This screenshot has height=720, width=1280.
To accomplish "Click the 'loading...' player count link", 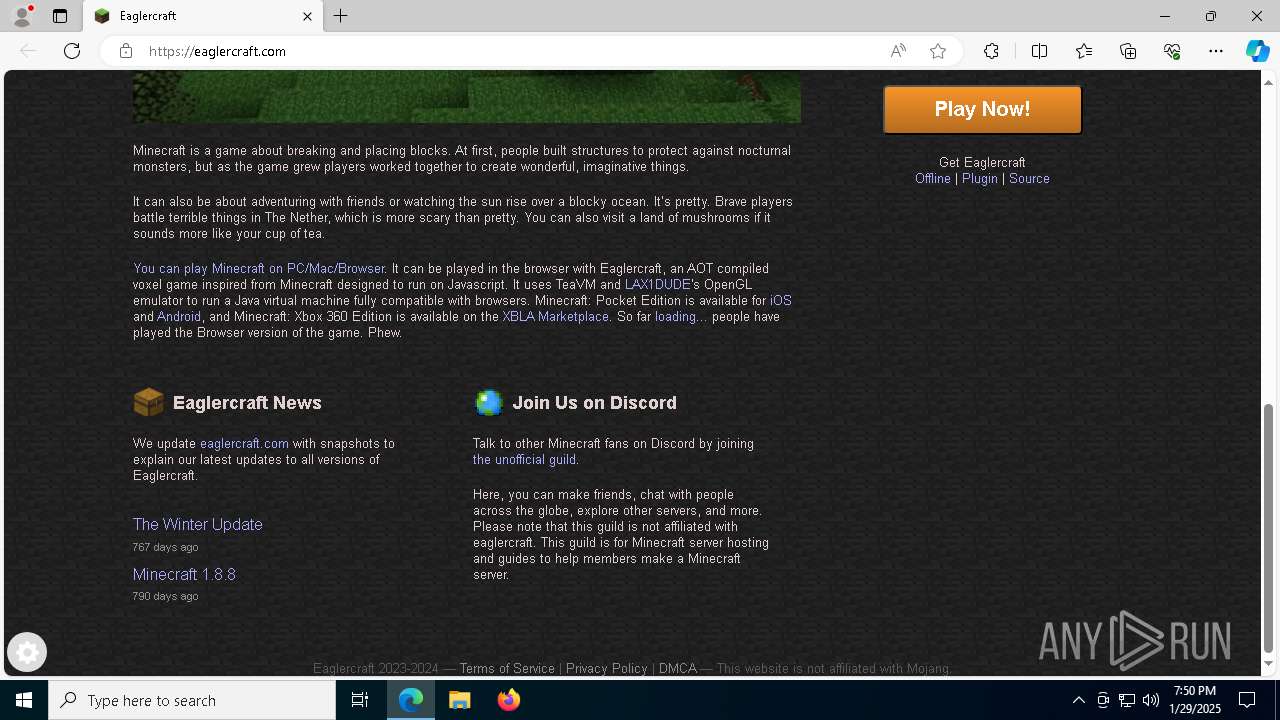I will click(681, 316).
